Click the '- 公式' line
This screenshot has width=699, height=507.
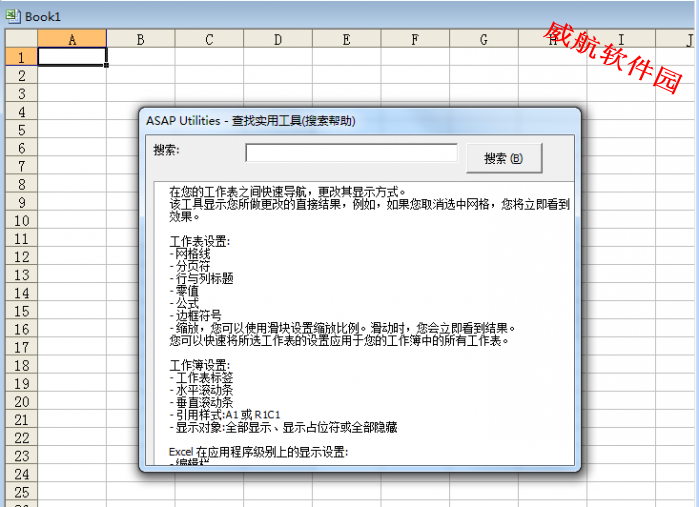(184, 304)
